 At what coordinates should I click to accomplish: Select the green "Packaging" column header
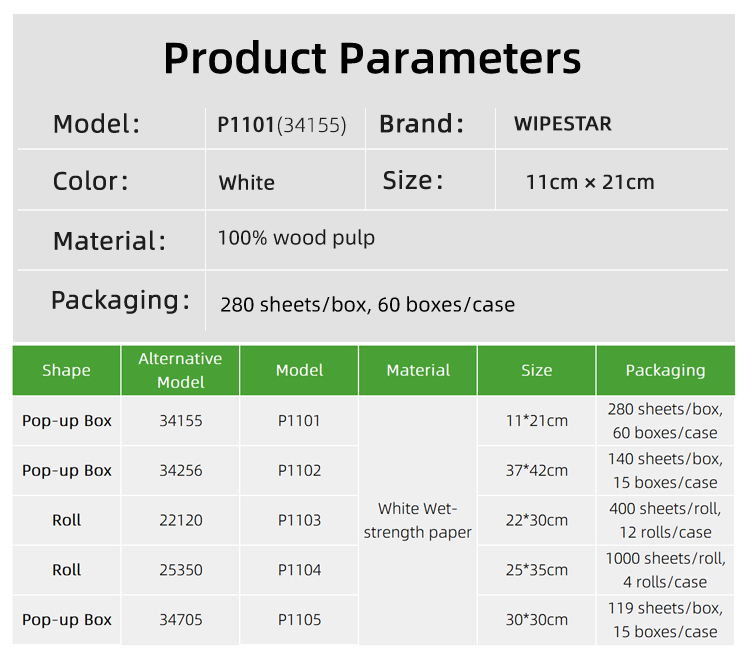[x=665, y=370]
